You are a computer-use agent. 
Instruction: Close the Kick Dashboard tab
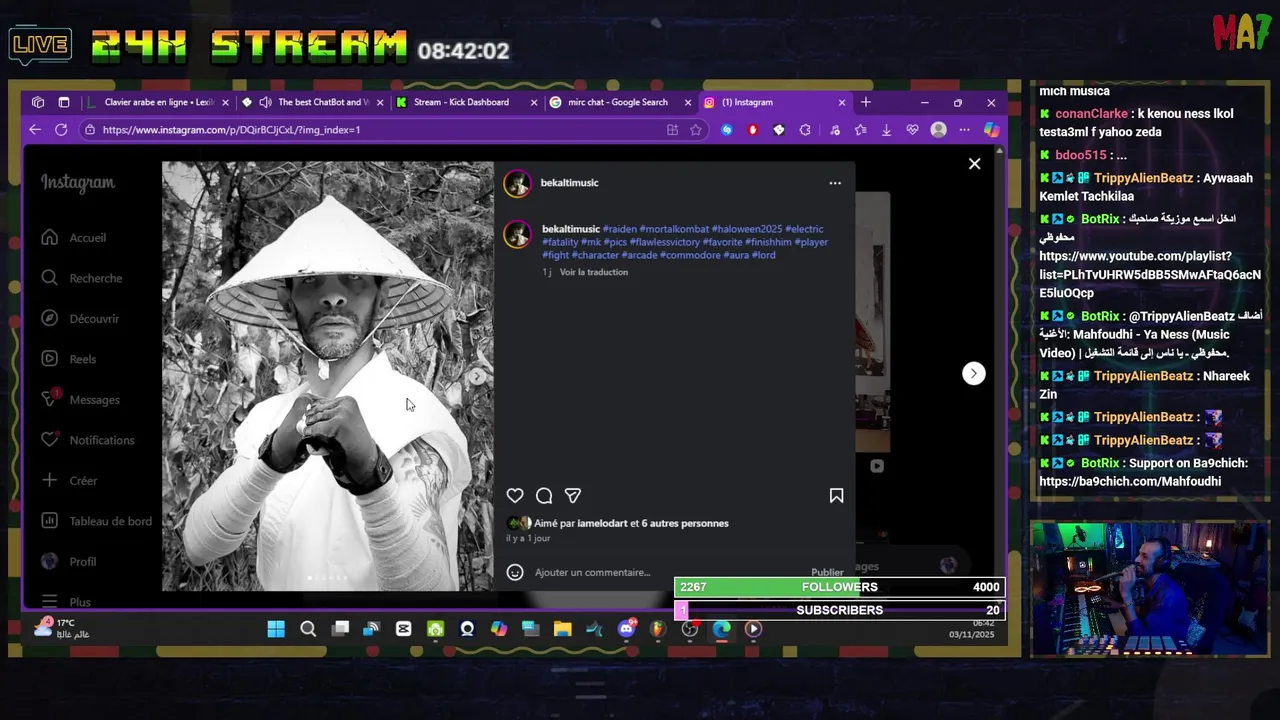pos(533,102)
